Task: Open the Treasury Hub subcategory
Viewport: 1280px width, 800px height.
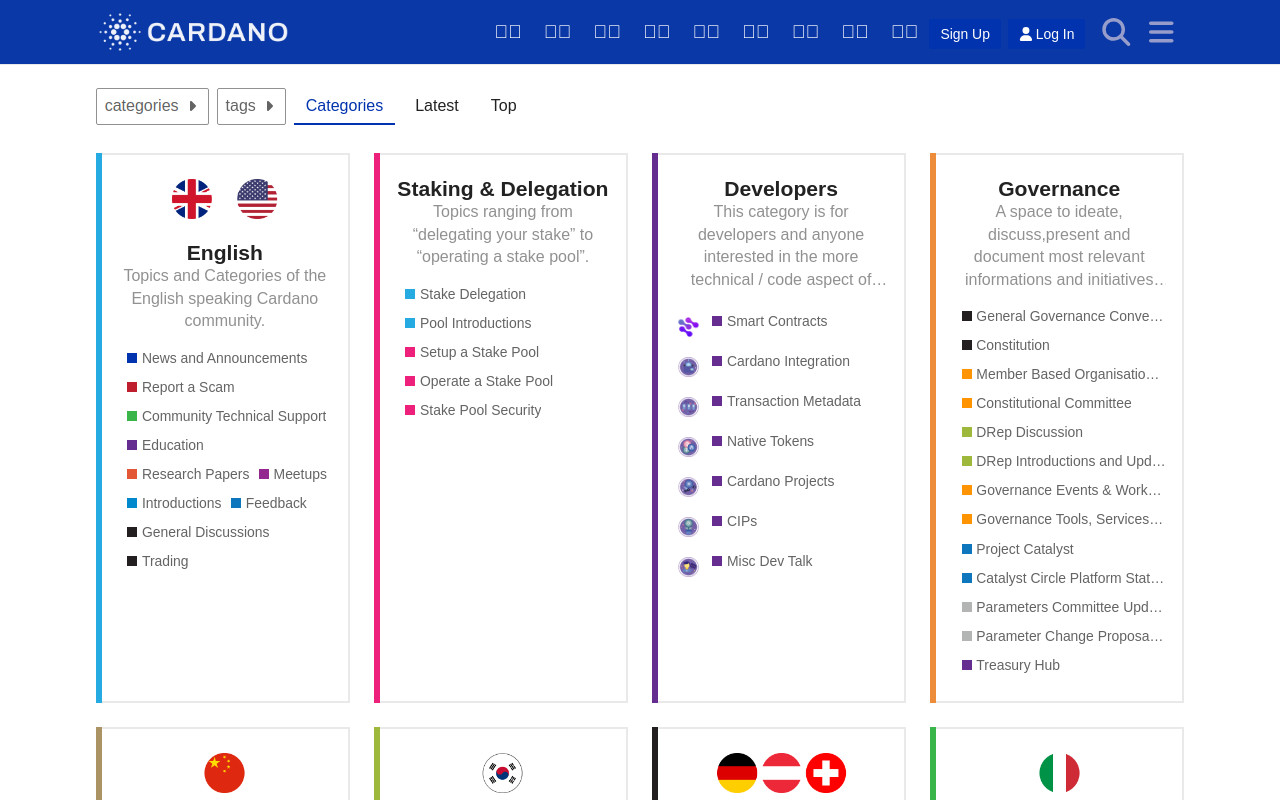Action: coord(1011,665)
